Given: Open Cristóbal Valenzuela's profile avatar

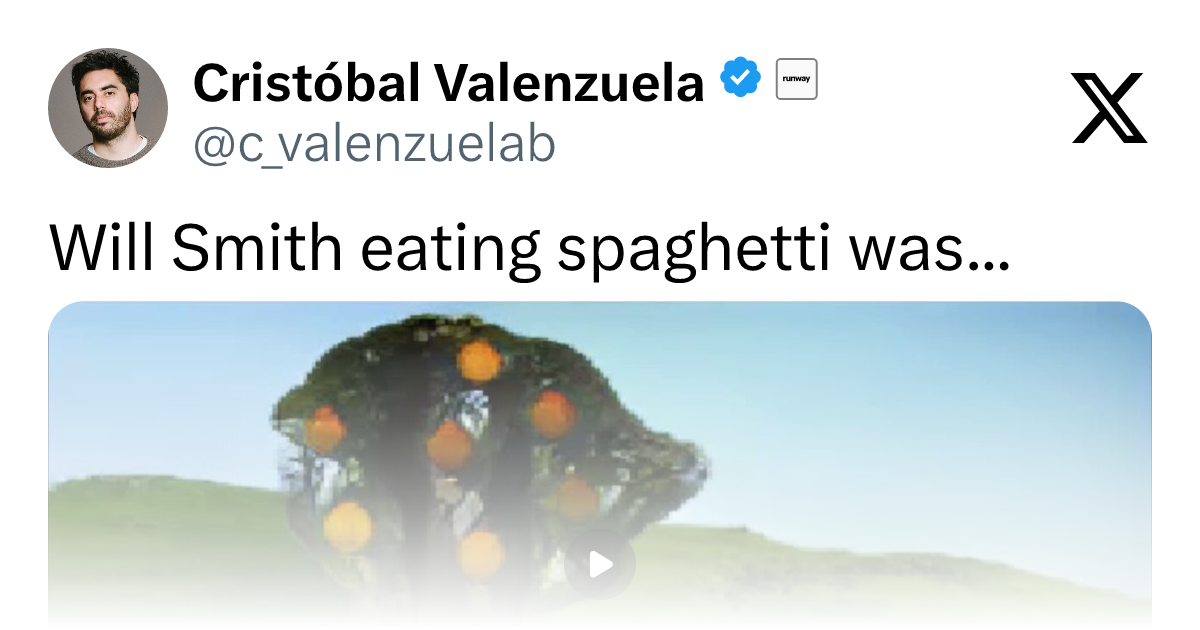Looking at the screenshot, I should click(x=108, y=108).
